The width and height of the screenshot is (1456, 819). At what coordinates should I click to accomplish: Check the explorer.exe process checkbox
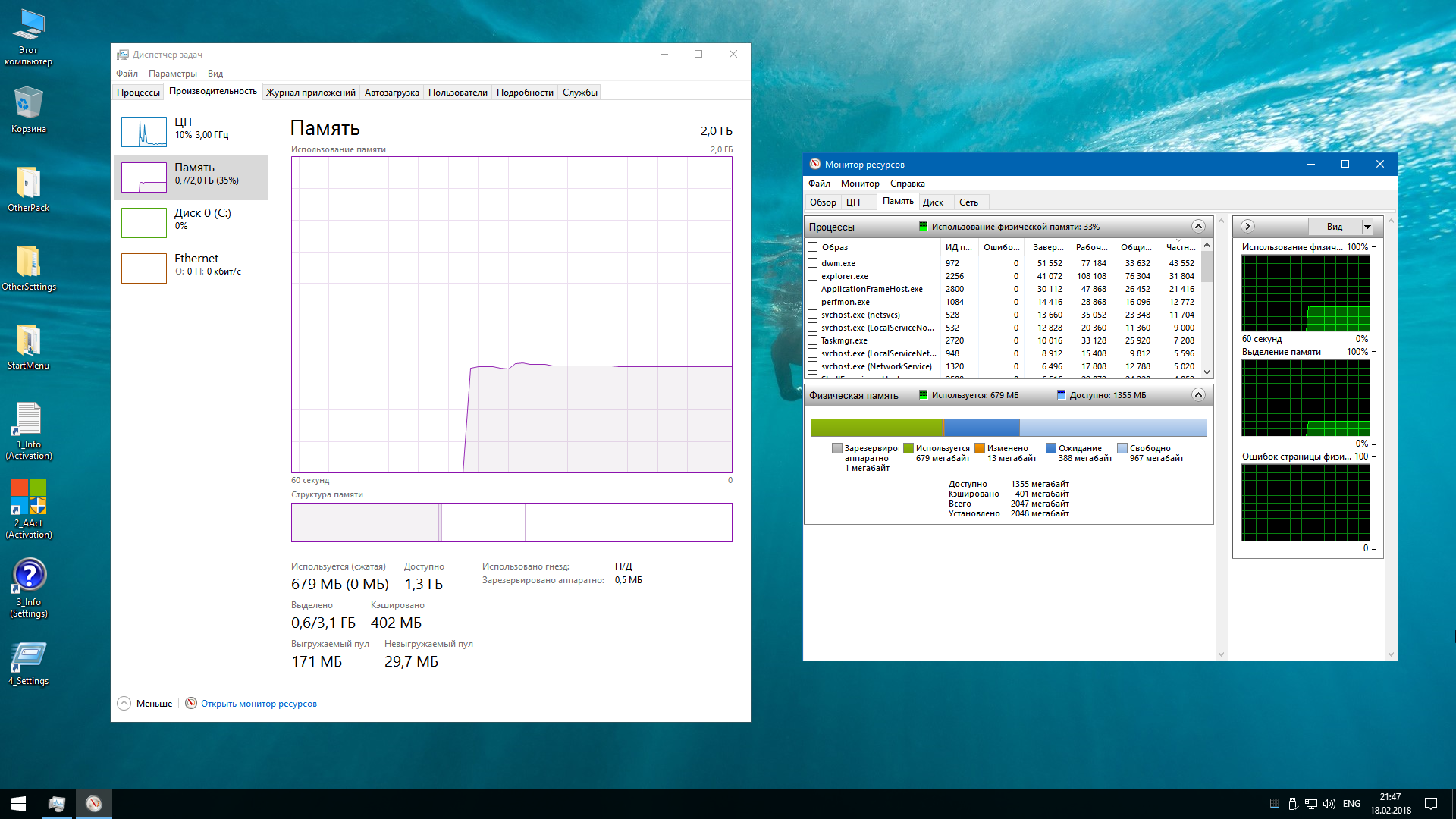click(812, 276)
